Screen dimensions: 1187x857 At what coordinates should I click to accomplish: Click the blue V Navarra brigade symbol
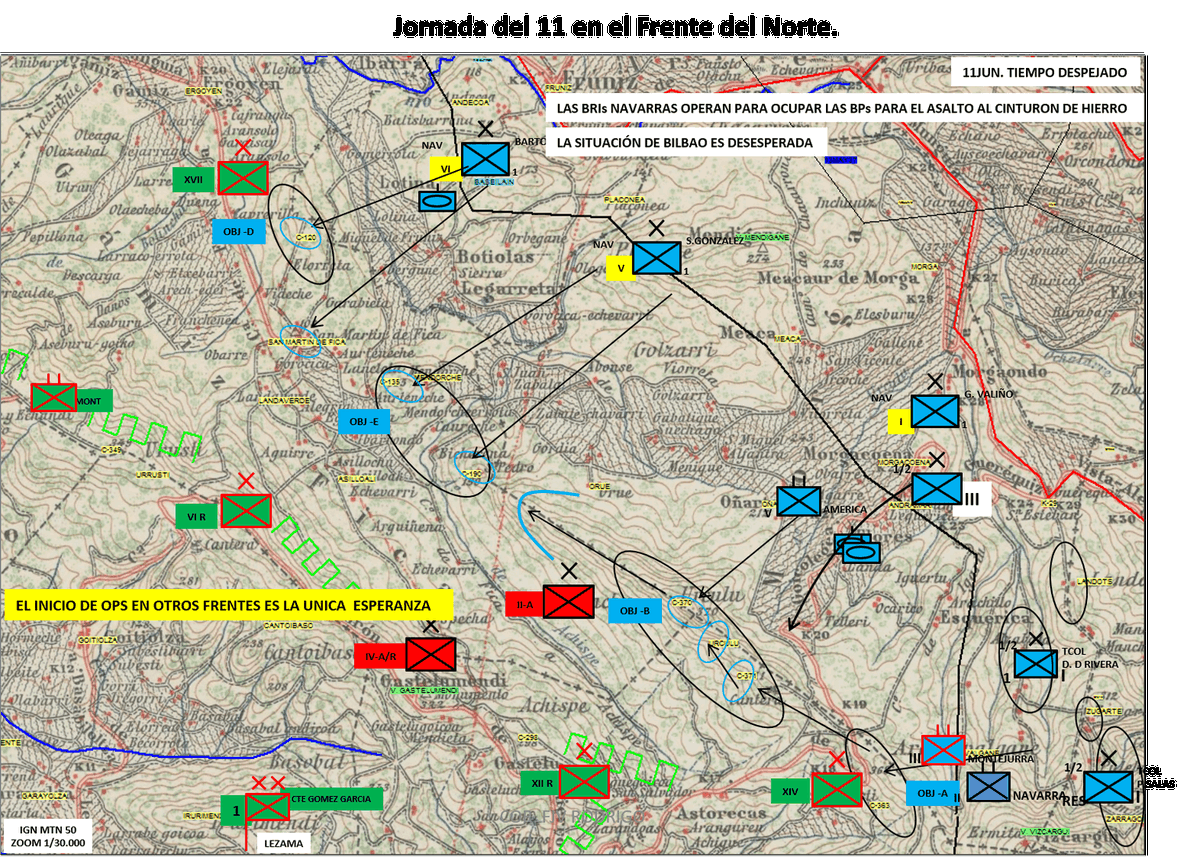(x=656, y=257)
